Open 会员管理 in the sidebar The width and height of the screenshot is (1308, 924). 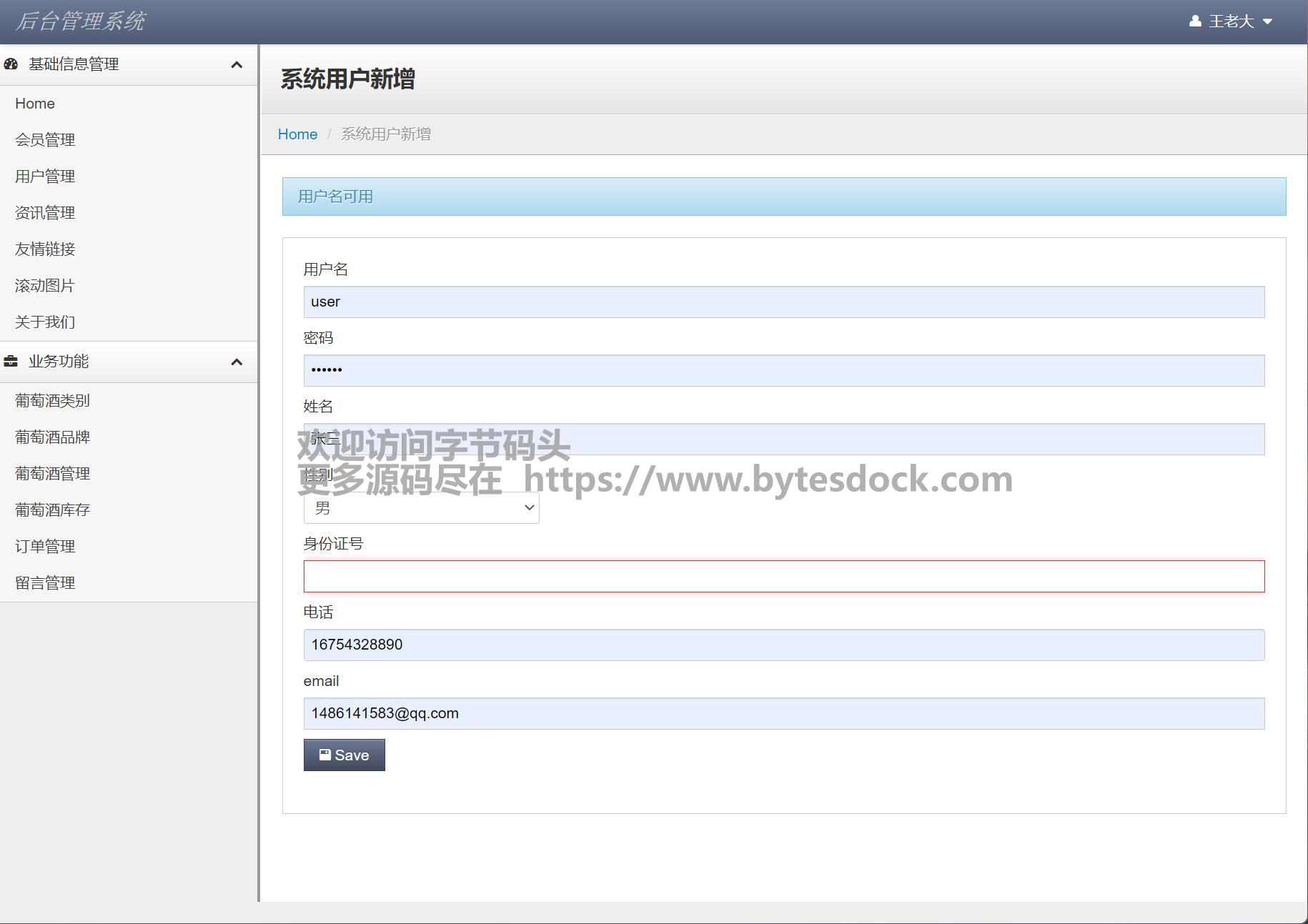pyautogui.click(x=45, y=140)
